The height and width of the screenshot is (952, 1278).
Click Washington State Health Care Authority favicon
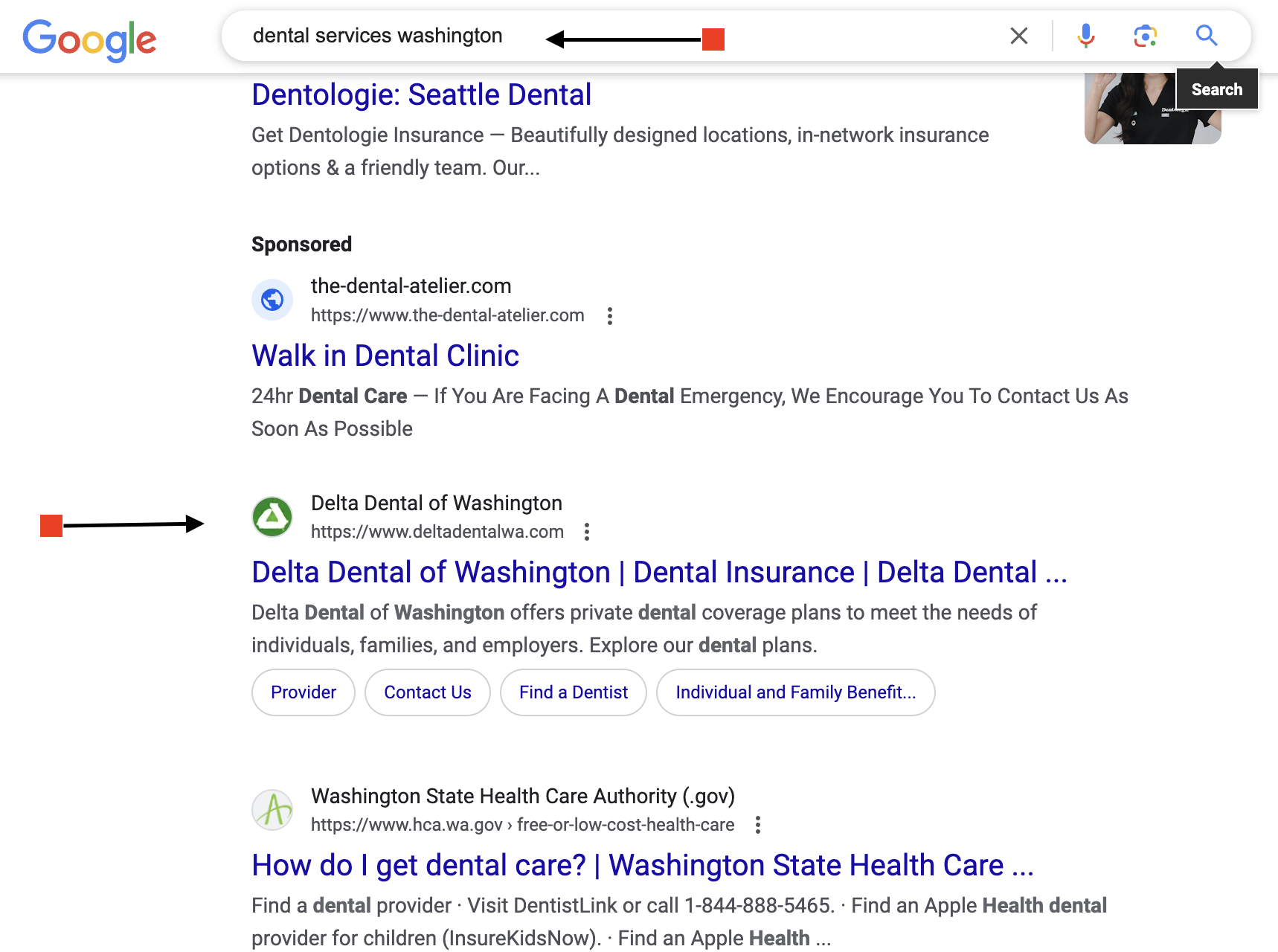(x=272, y=810)
